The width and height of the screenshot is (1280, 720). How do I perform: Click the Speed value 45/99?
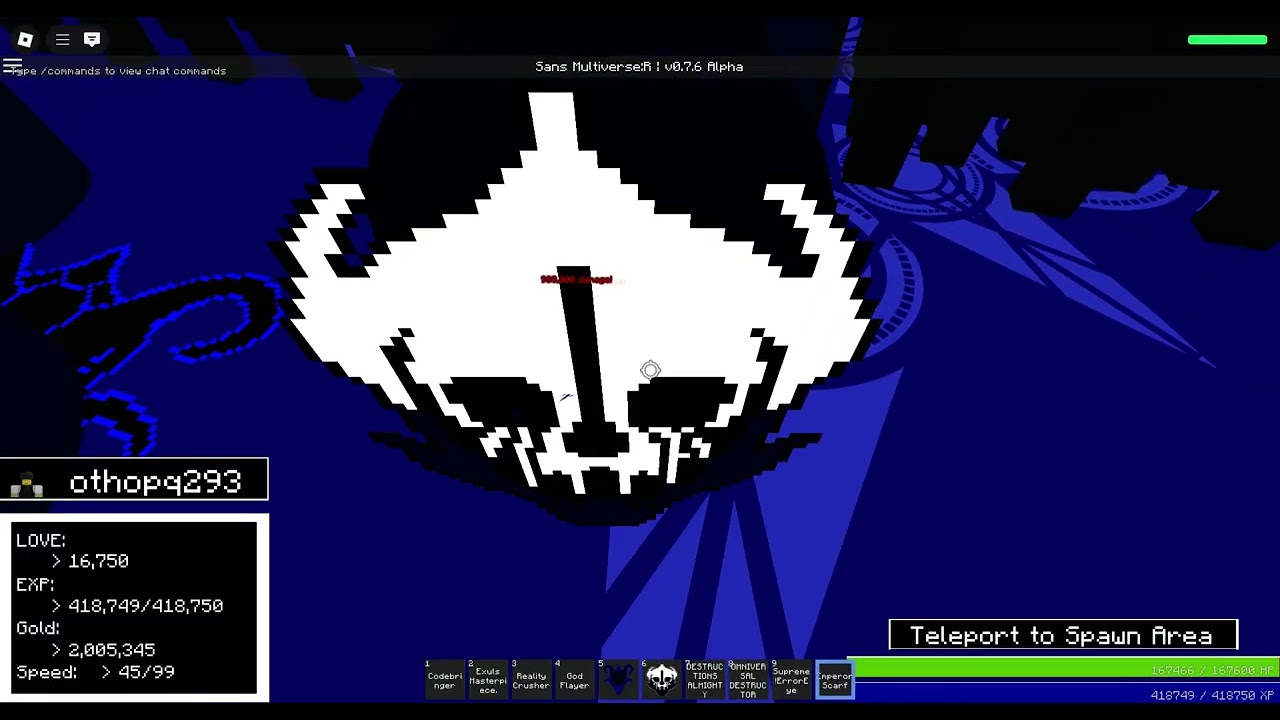(x=146, y=672)
